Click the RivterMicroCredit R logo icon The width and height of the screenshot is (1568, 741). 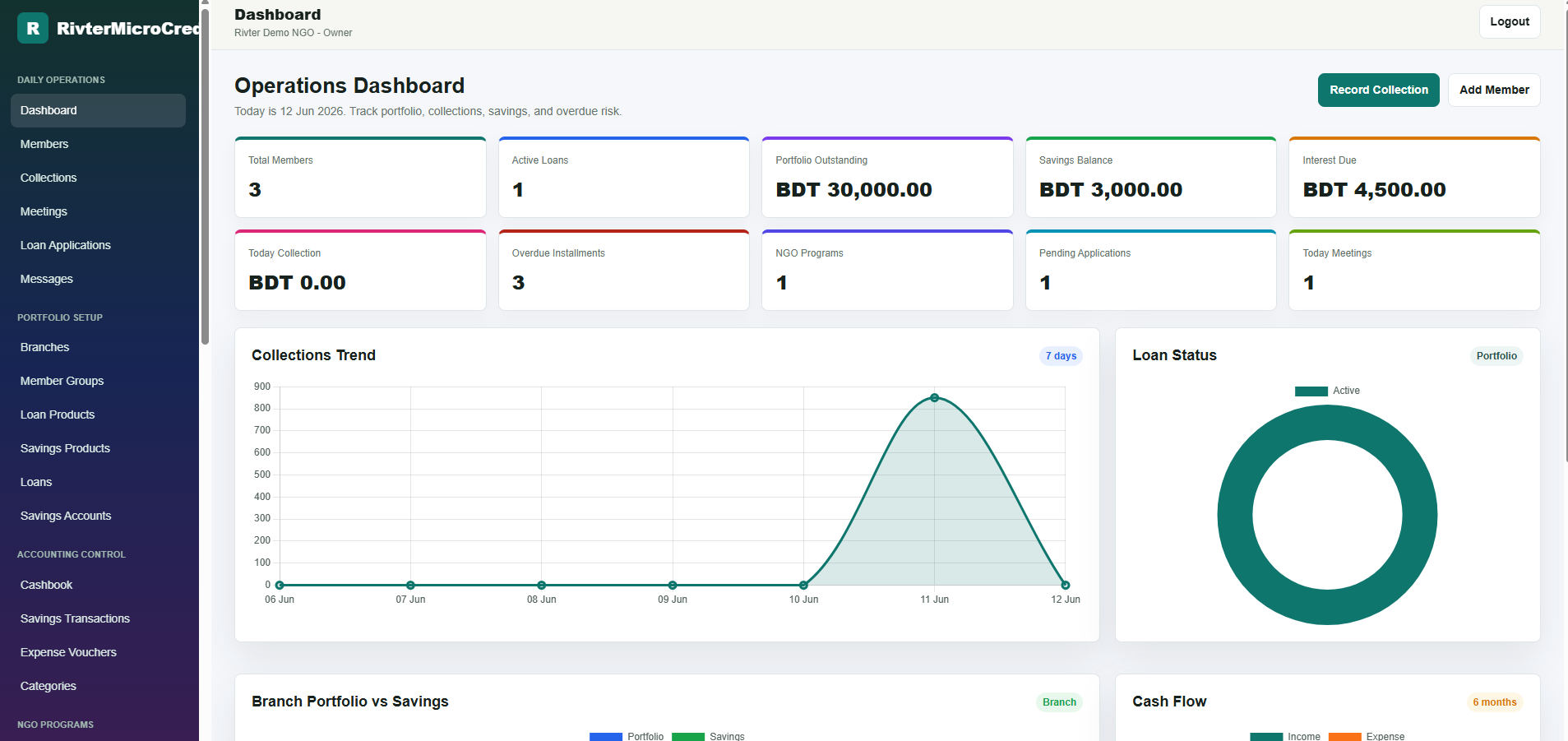pyautogui.click(x=33, y=28)
